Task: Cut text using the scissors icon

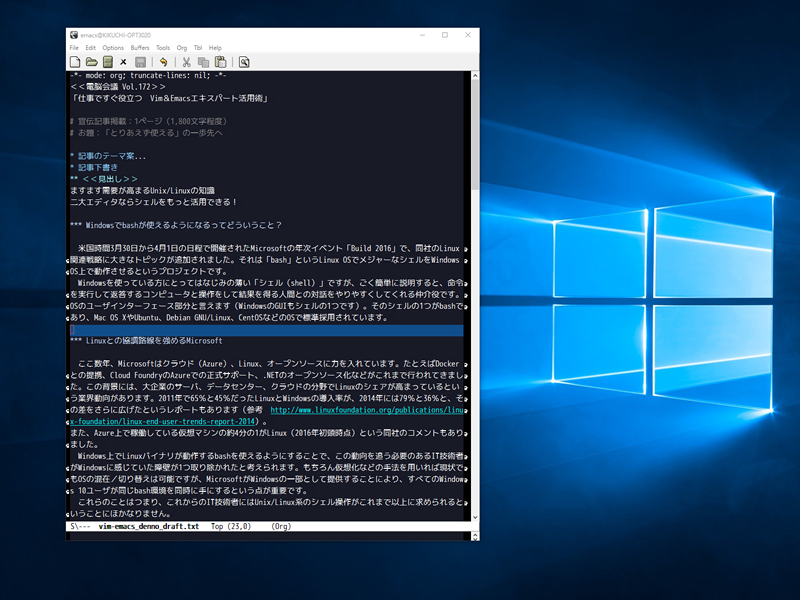Action: point(187,62)
